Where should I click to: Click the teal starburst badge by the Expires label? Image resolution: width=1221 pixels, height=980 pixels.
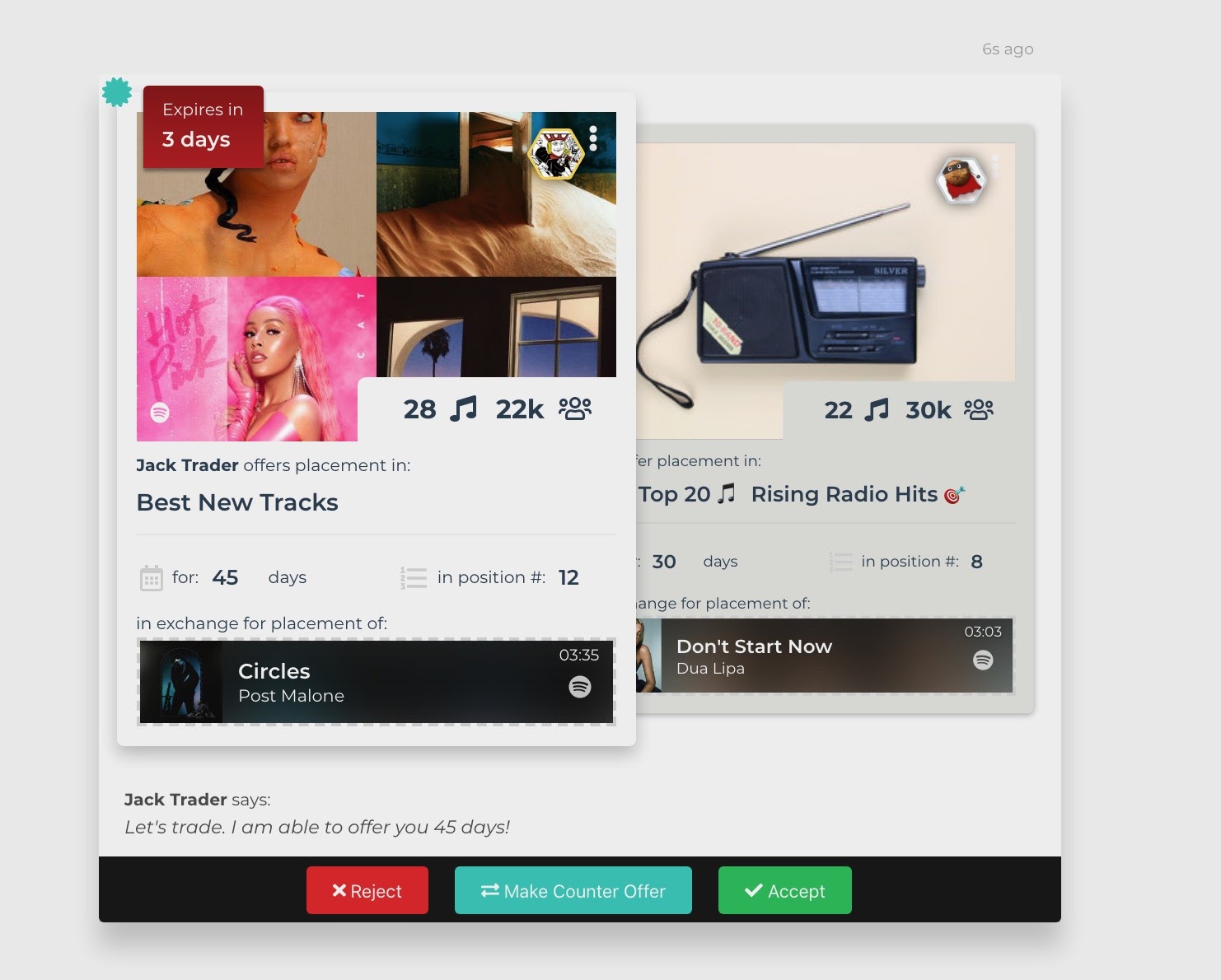[117, 92]
